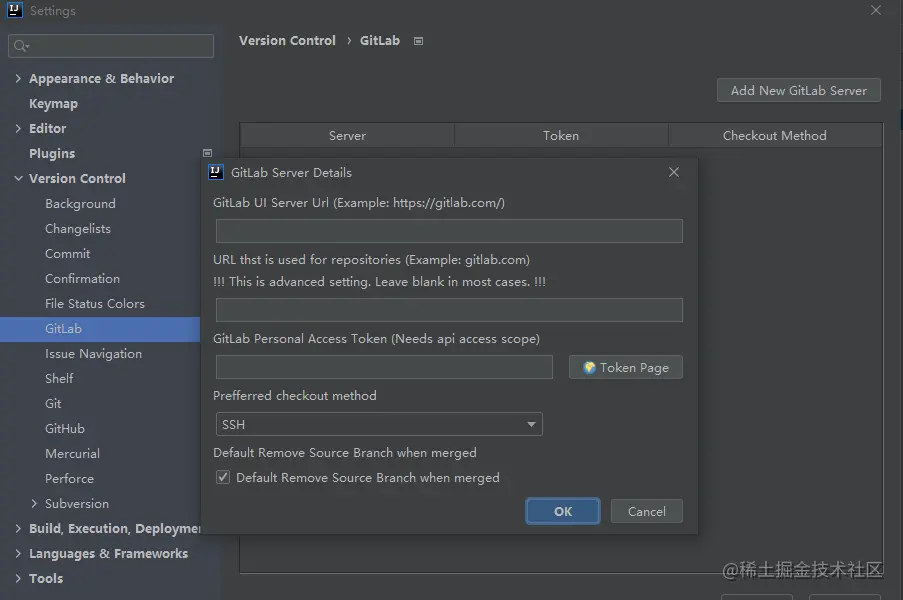Click the Token column header
This screenshot has width=903, height=600.
[x=561, y=136]
